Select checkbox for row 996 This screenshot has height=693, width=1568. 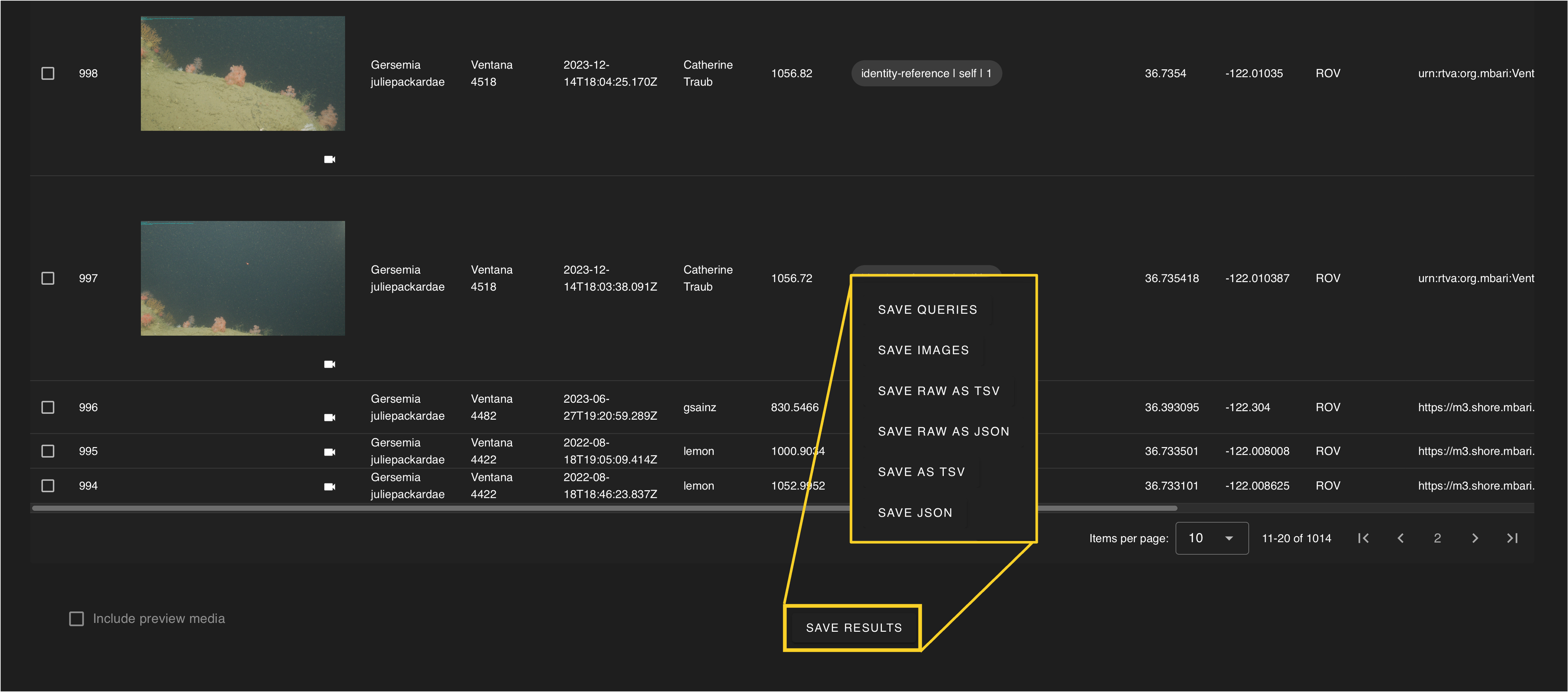(x=48, y=408)
